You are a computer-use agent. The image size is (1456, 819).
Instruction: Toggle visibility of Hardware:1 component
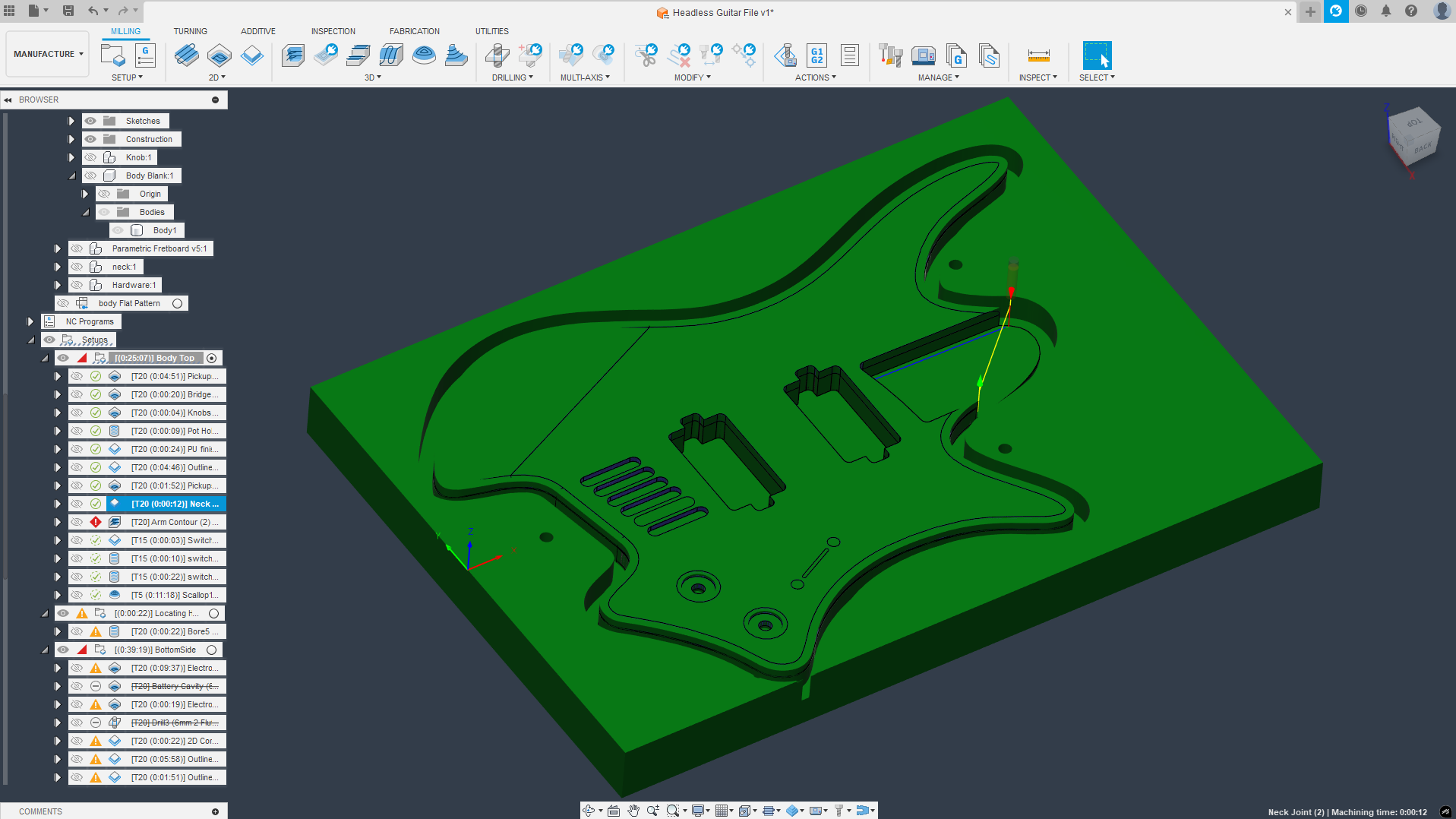(x=77, y=285)
